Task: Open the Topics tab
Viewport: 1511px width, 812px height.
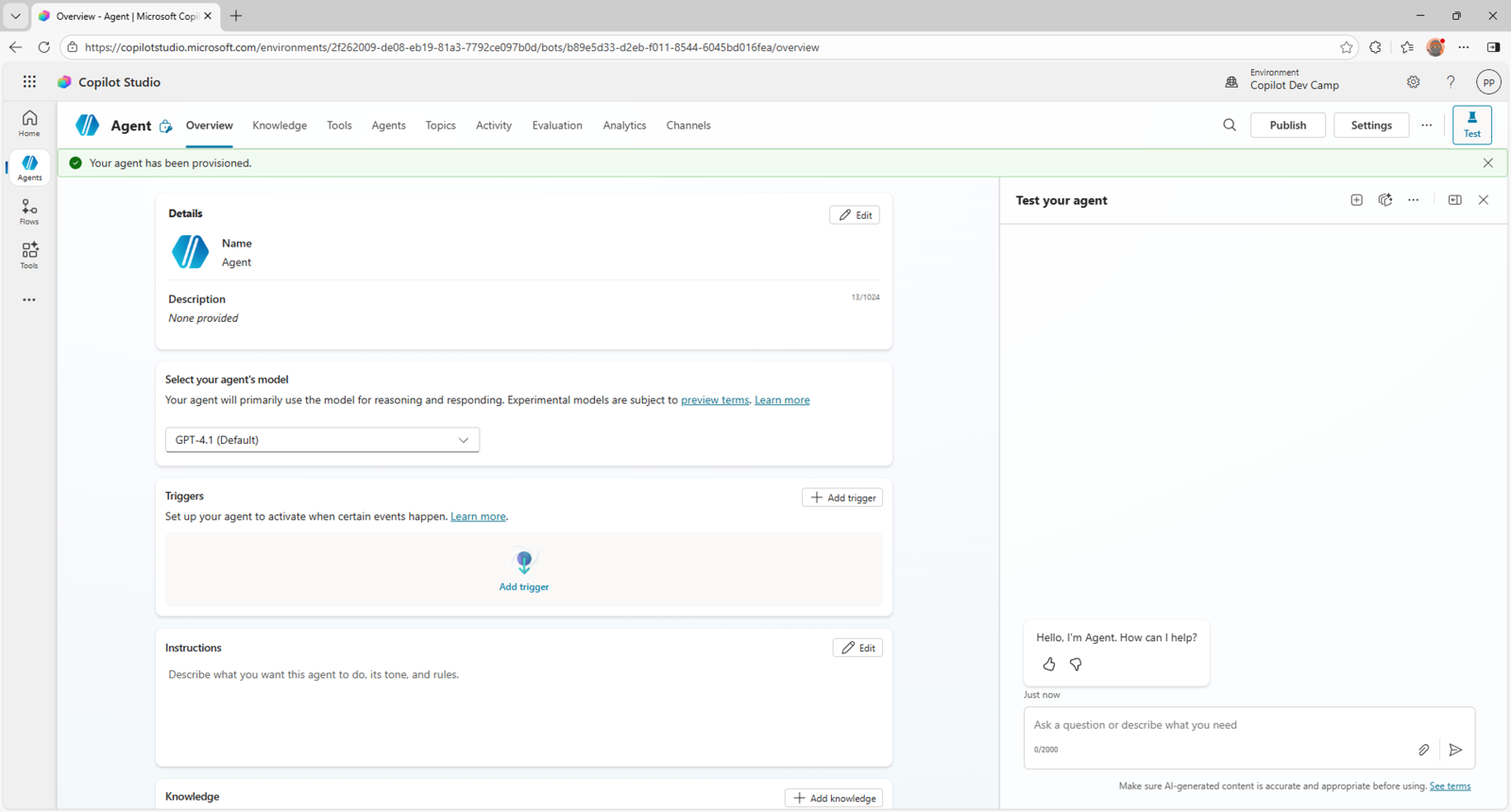Action: (440, 126)
